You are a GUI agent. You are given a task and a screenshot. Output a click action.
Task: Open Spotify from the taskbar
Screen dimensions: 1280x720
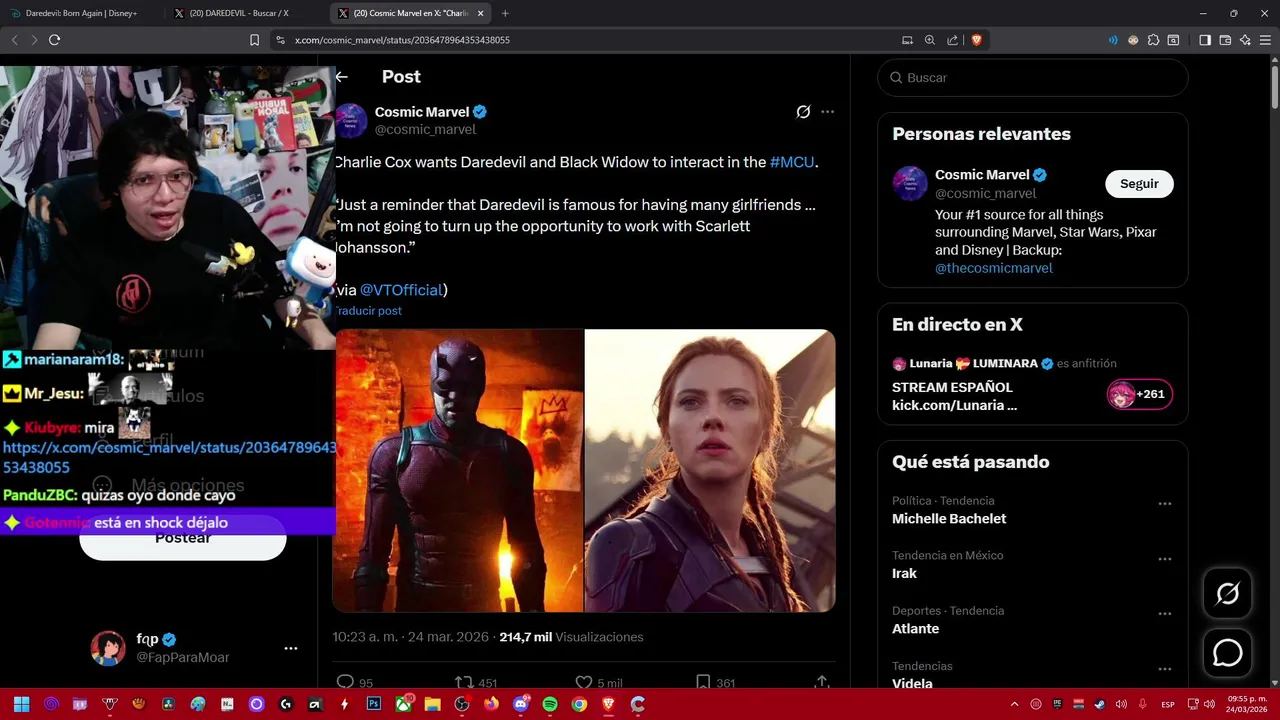550,704
